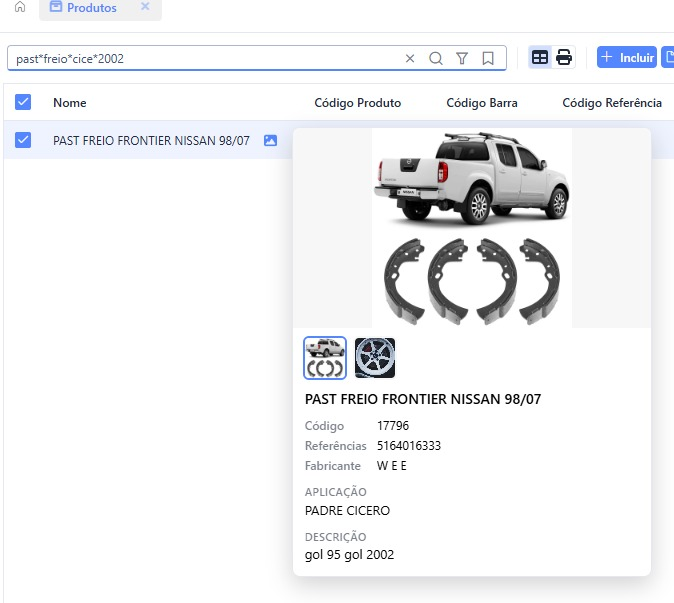
Task: Click the reference value 5164016333
Action: point(409,446)
